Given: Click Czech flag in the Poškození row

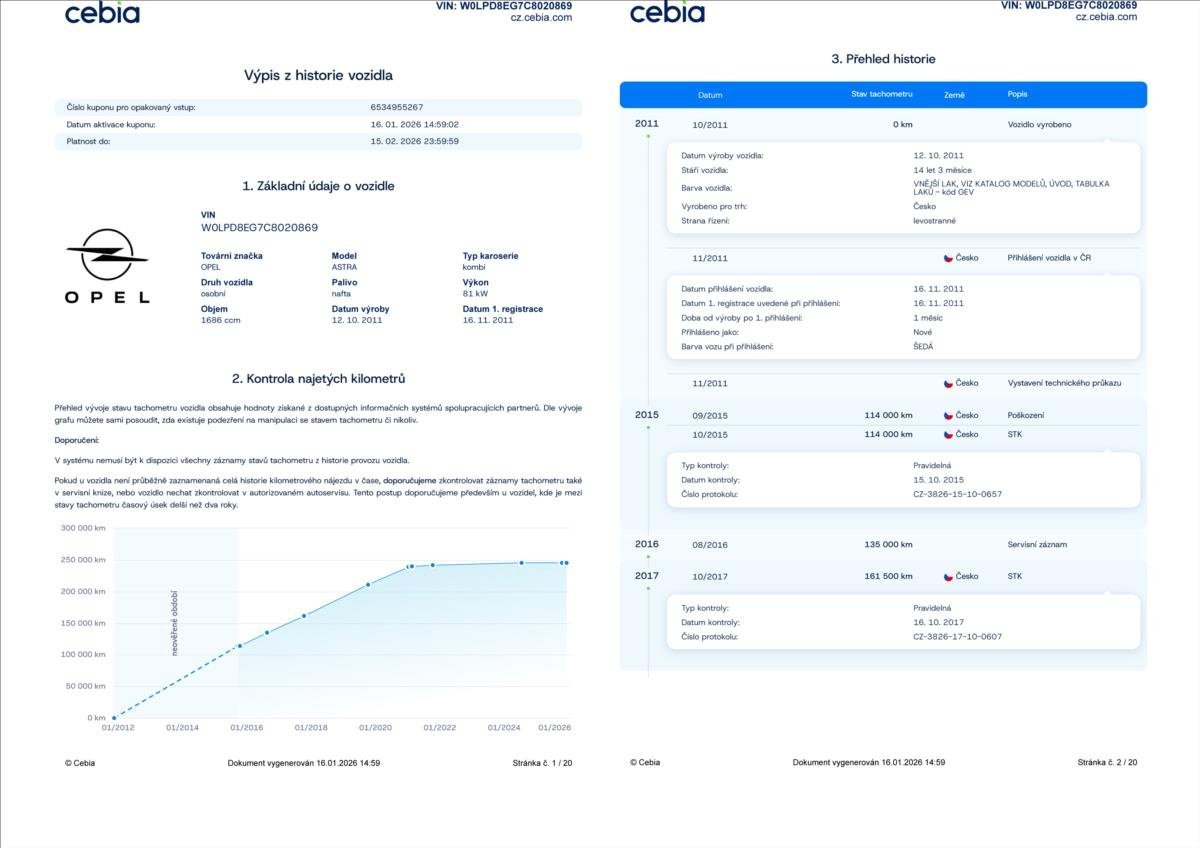Looking at the screenshot, I should click(948, 415).
